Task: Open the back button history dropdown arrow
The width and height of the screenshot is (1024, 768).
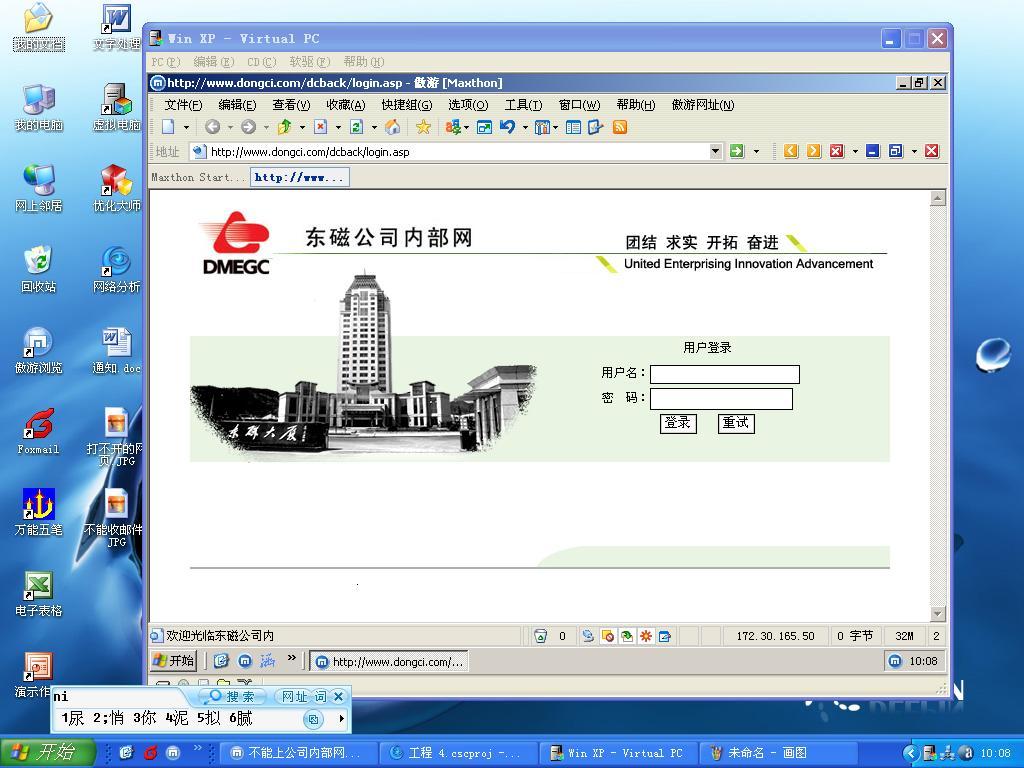Action: (x=230, y=127)
